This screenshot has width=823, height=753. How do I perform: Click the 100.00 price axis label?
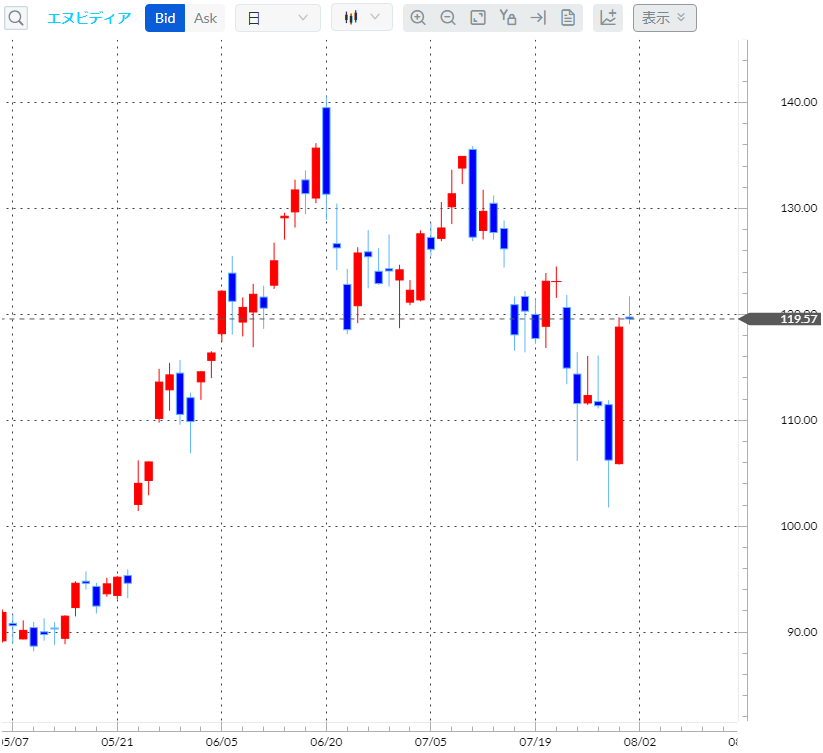(798, 526)
